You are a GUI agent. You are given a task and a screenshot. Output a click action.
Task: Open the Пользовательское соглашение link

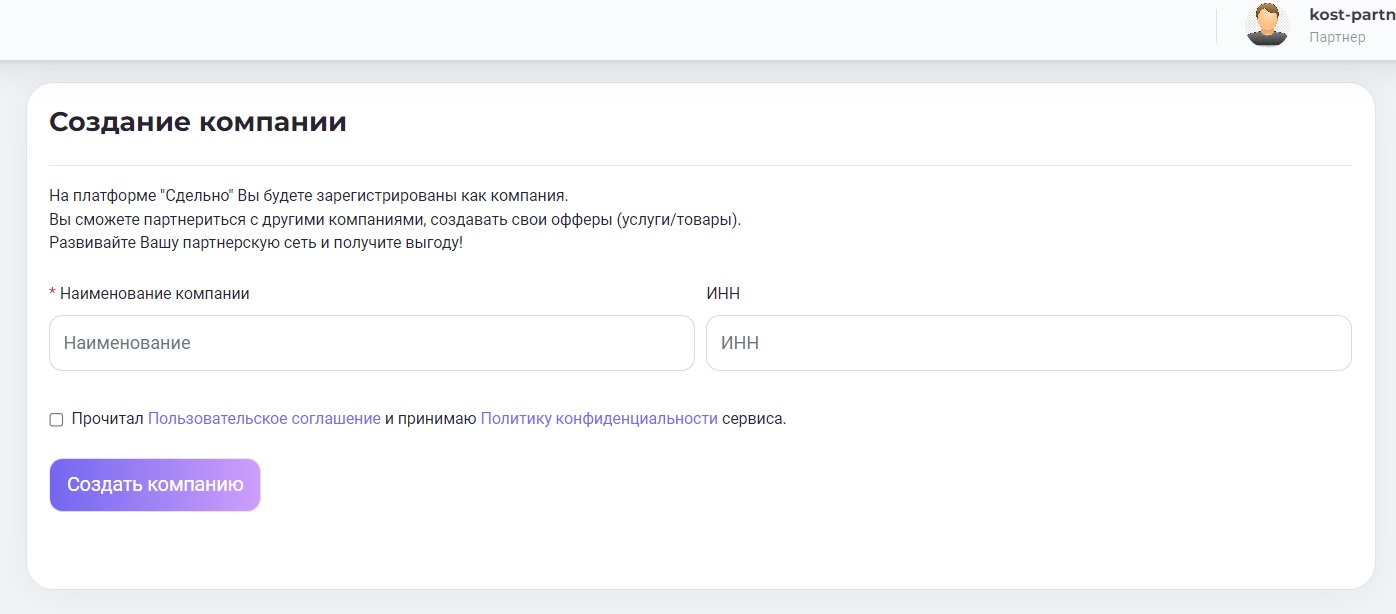264,419
